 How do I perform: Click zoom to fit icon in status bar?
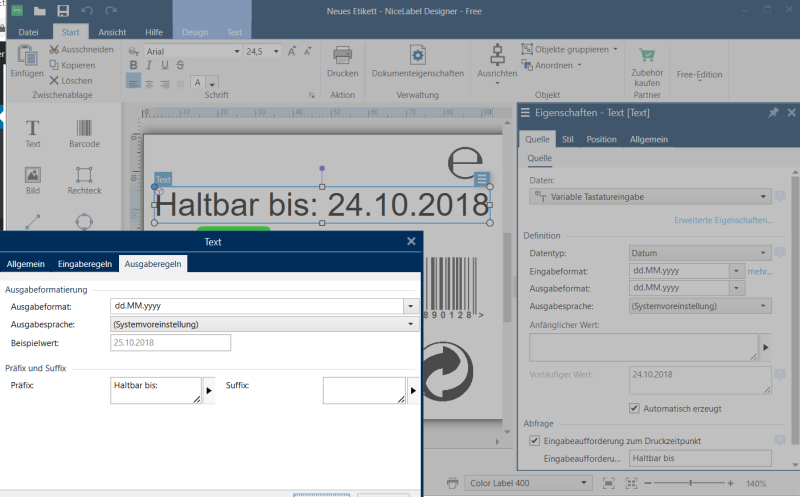[x=608, y=483]
